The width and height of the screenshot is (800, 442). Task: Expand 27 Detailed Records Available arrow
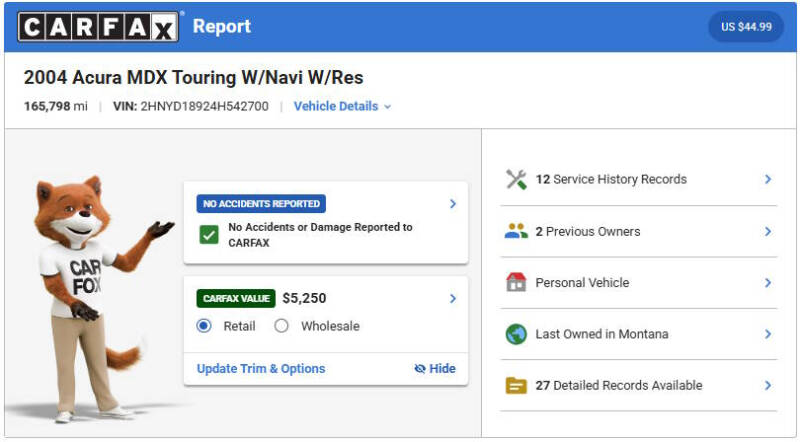(x=768, y=385)
